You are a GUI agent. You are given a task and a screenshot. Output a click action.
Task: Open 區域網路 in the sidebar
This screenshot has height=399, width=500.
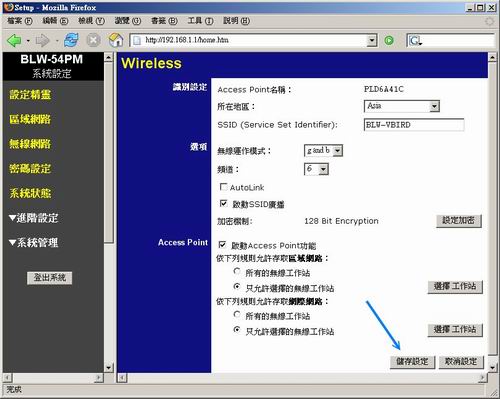point(30,119)
